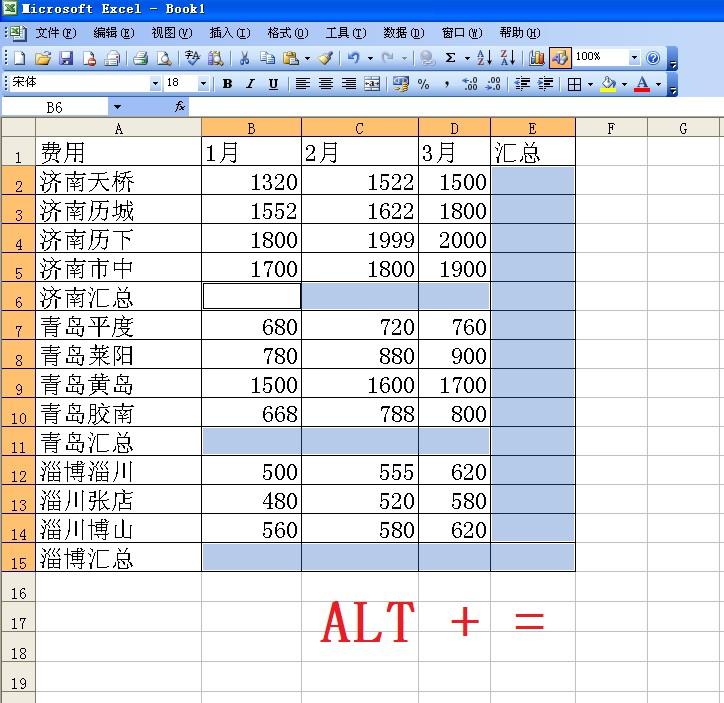Align text right
The image size is (724, 703).
[349, 84]
